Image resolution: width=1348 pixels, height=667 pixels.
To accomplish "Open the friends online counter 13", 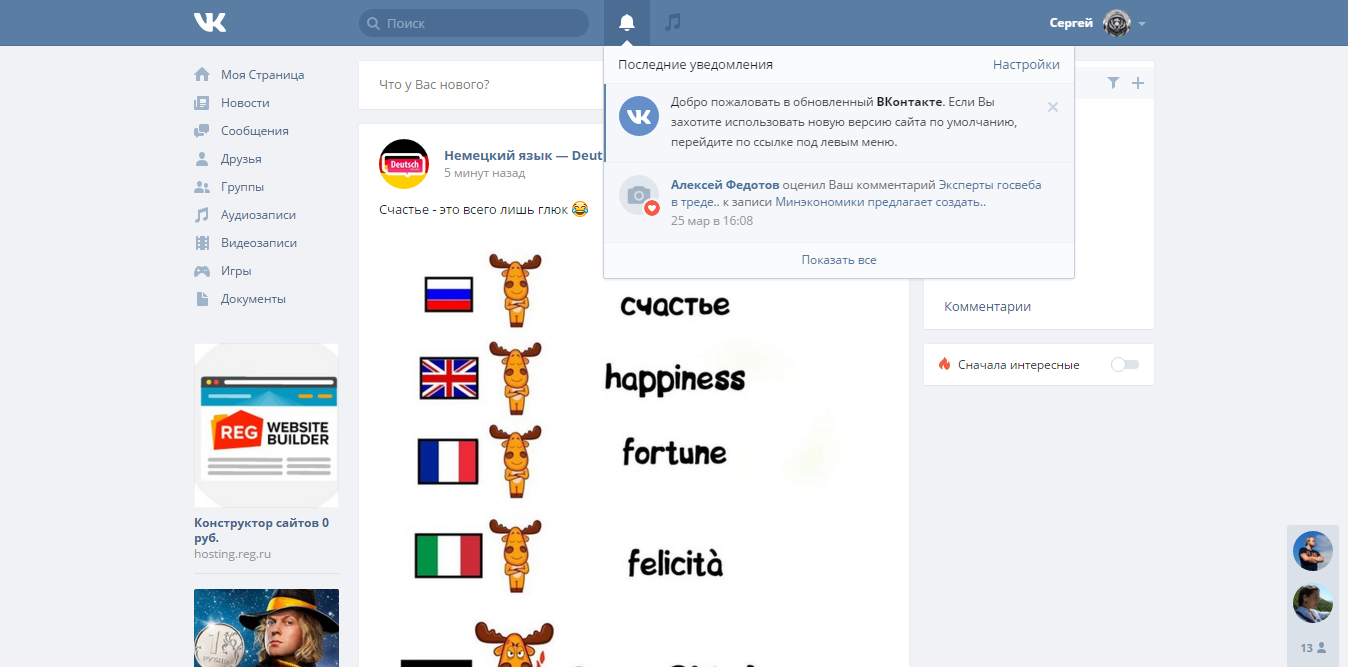I will (x=1313, y=648).
